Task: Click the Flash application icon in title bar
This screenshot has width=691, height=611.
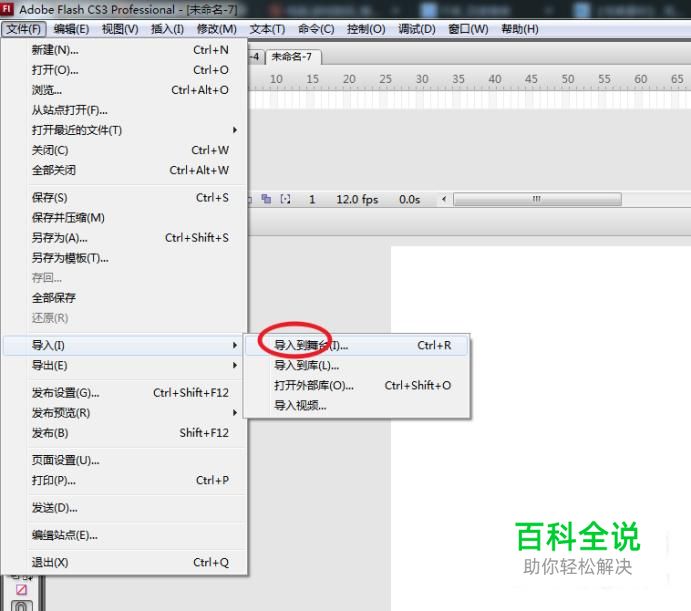Action: tap(7, 8)
